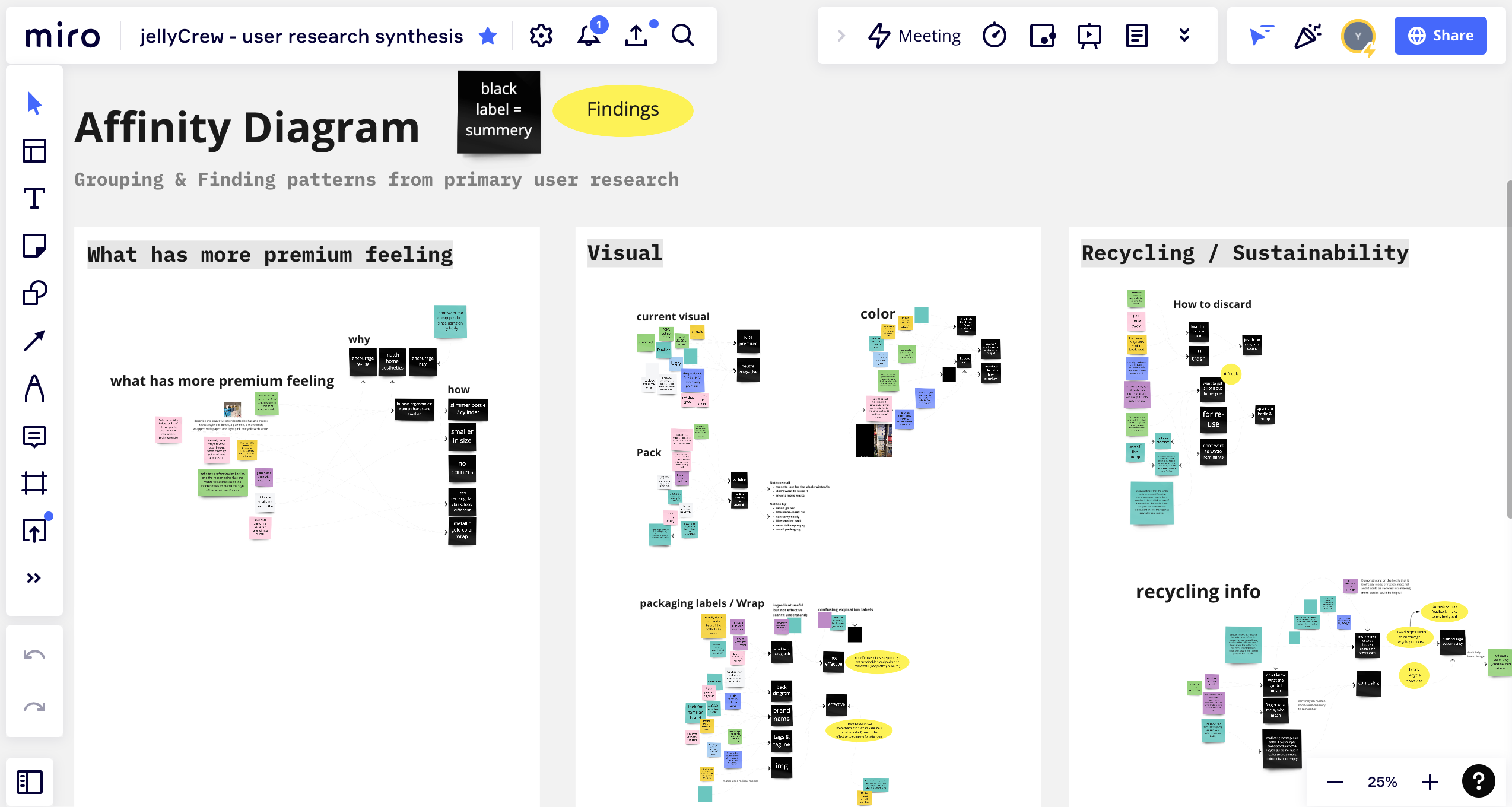Open the search menu icon

coord(684,36)
